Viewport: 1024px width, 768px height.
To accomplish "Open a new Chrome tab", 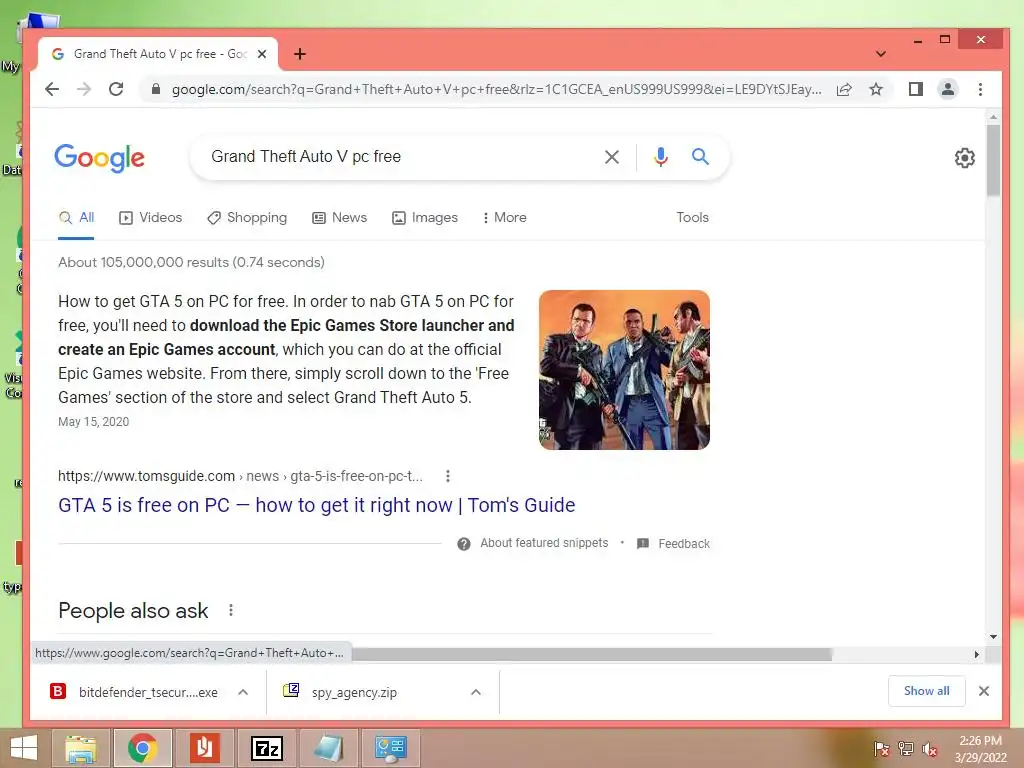I will pos(300,54).
